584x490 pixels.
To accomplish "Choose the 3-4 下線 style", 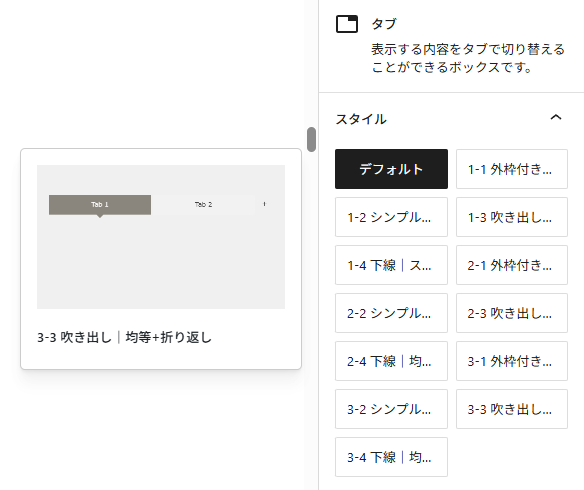I will (391, 457).
